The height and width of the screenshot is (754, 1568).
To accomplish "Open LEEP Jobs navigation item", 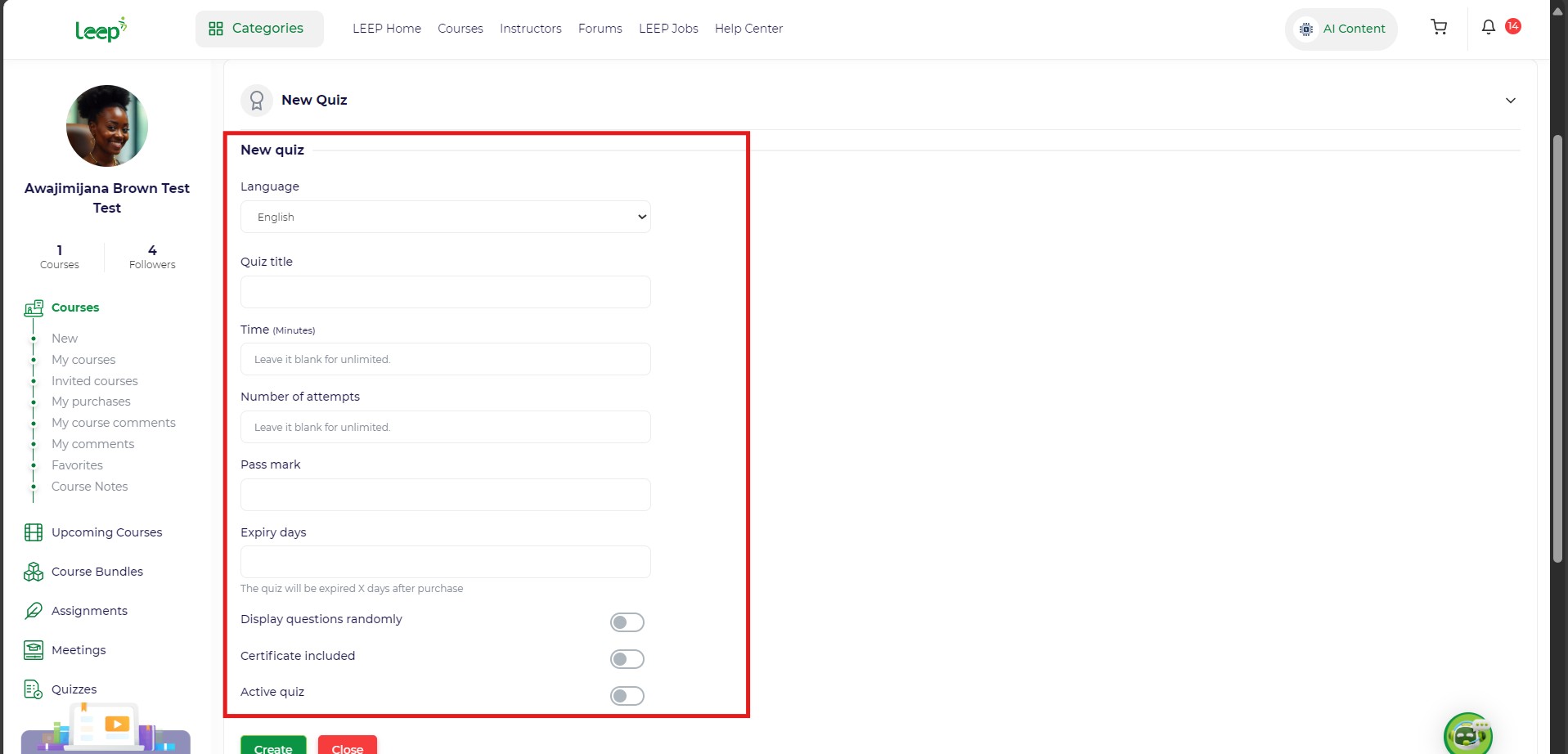I will click(668, 29).
